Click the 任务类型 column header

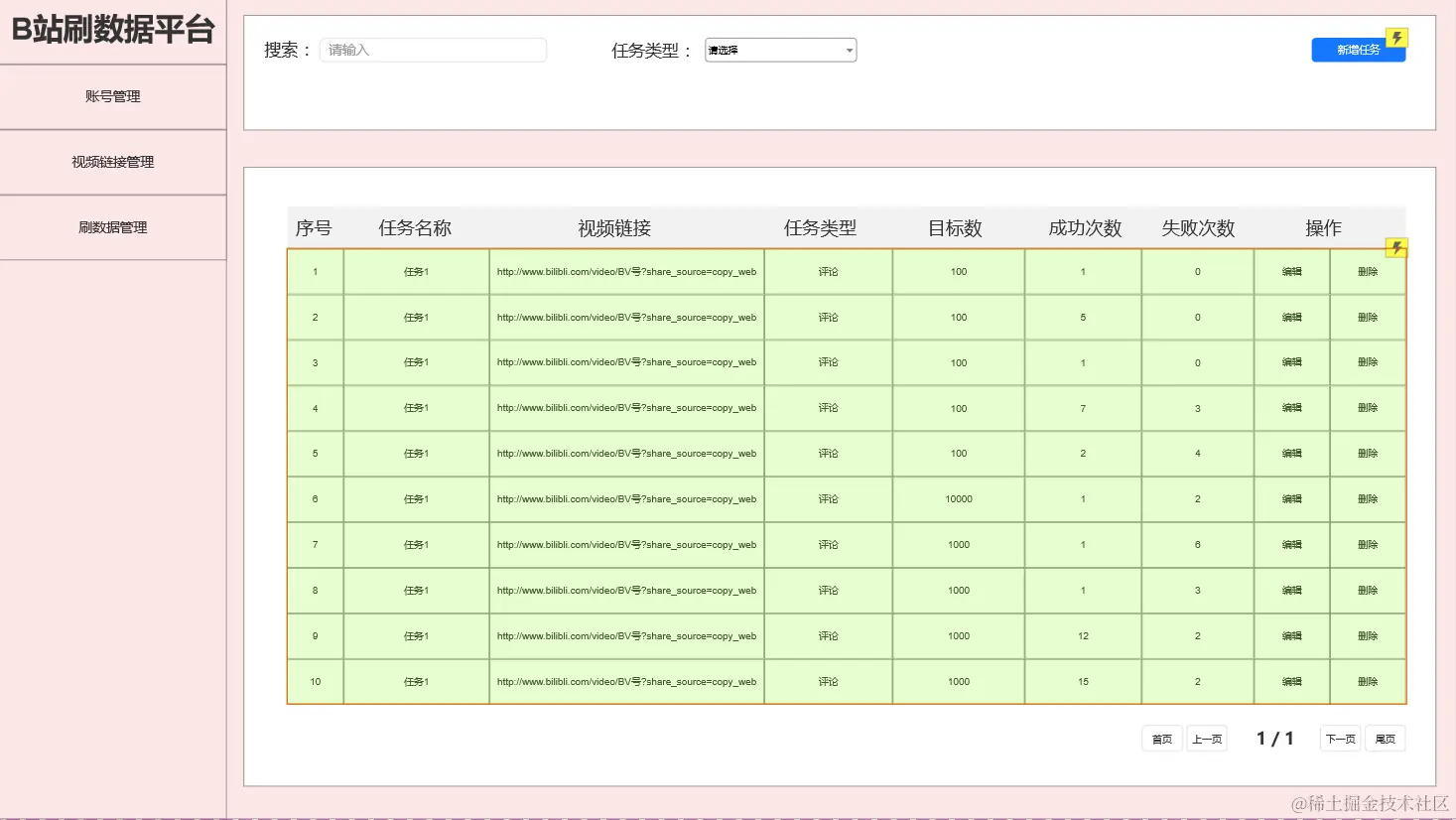click(820, 228)
